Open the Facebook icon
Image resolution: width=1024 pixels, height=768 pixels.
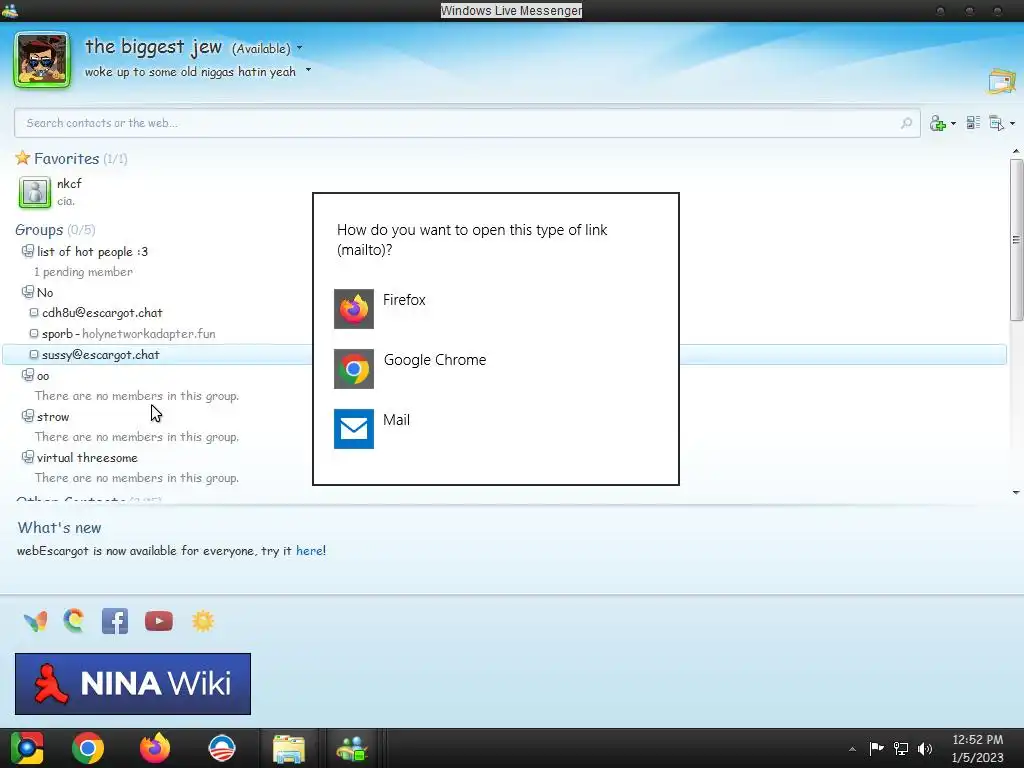[x=115, y=621]
